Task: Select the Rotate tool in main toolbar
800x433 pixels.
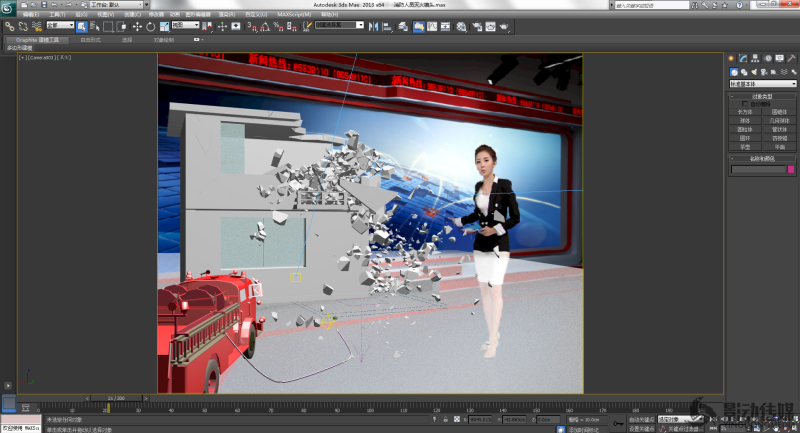Action: 149,26
